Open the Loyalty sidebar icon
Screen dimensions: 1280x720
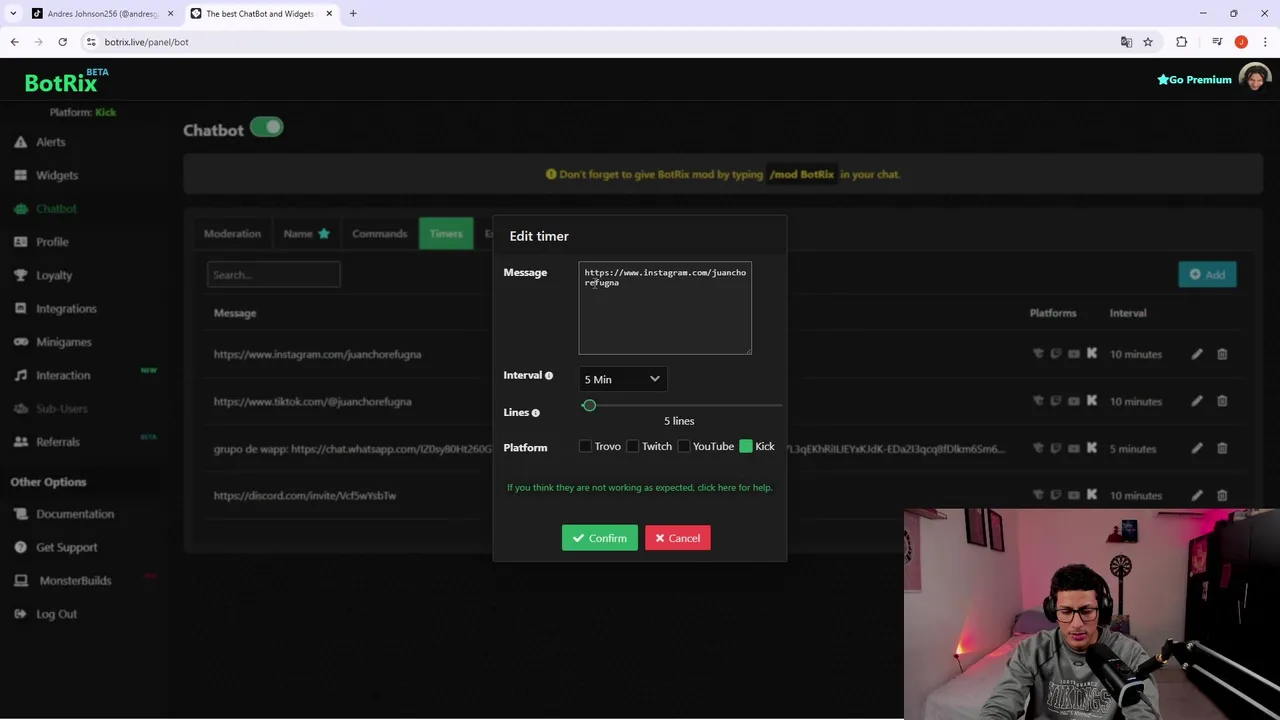pyautogui.click(x=20, y=275)
